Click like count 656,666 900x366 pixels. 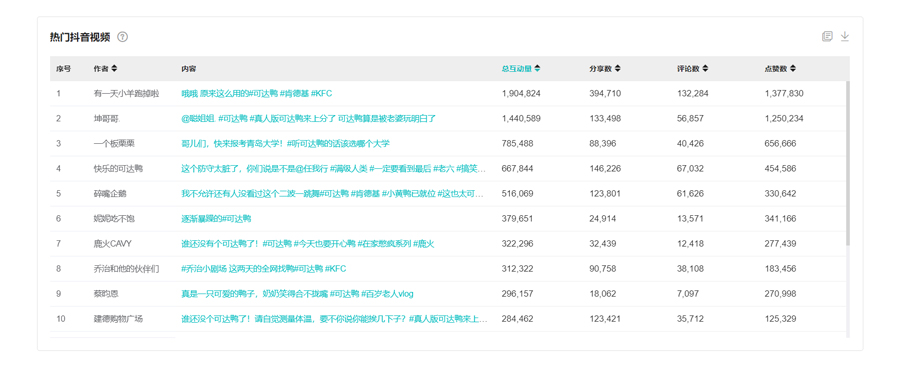(781, 143)
